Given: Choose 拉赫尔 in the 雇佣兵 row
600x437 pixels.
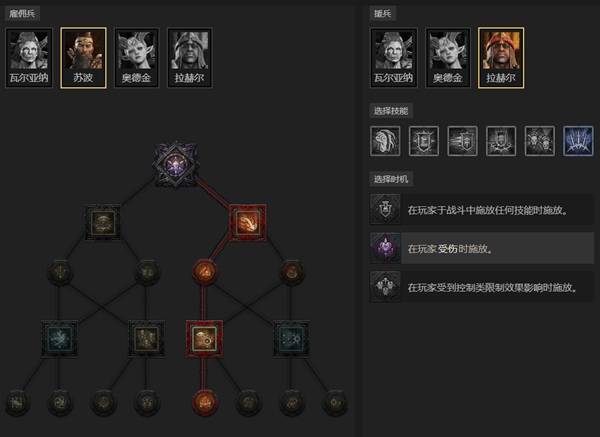Looking at the screenshot, I should [190, 58].
